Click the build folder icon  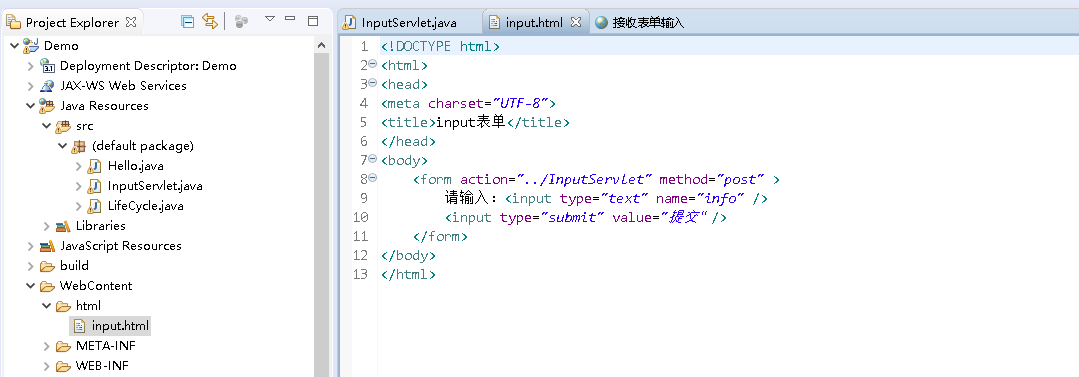[x=47, y=266]
